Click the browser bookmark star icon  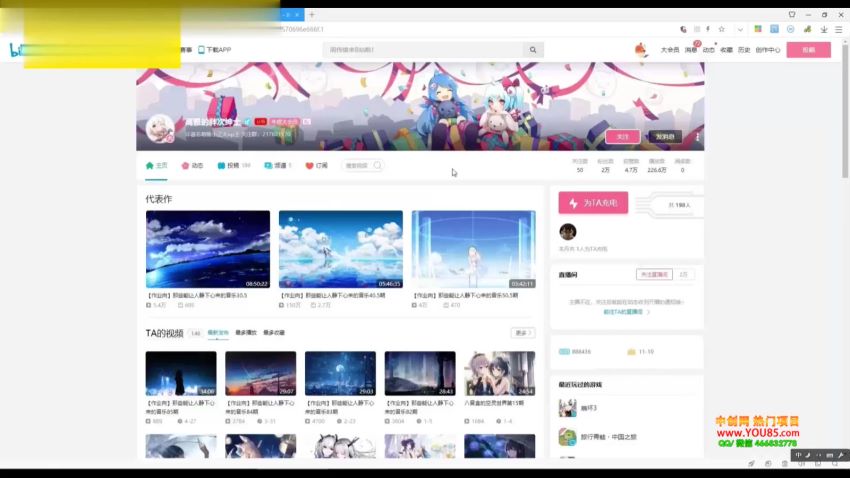pyautogui.click(x=722, y=29)
